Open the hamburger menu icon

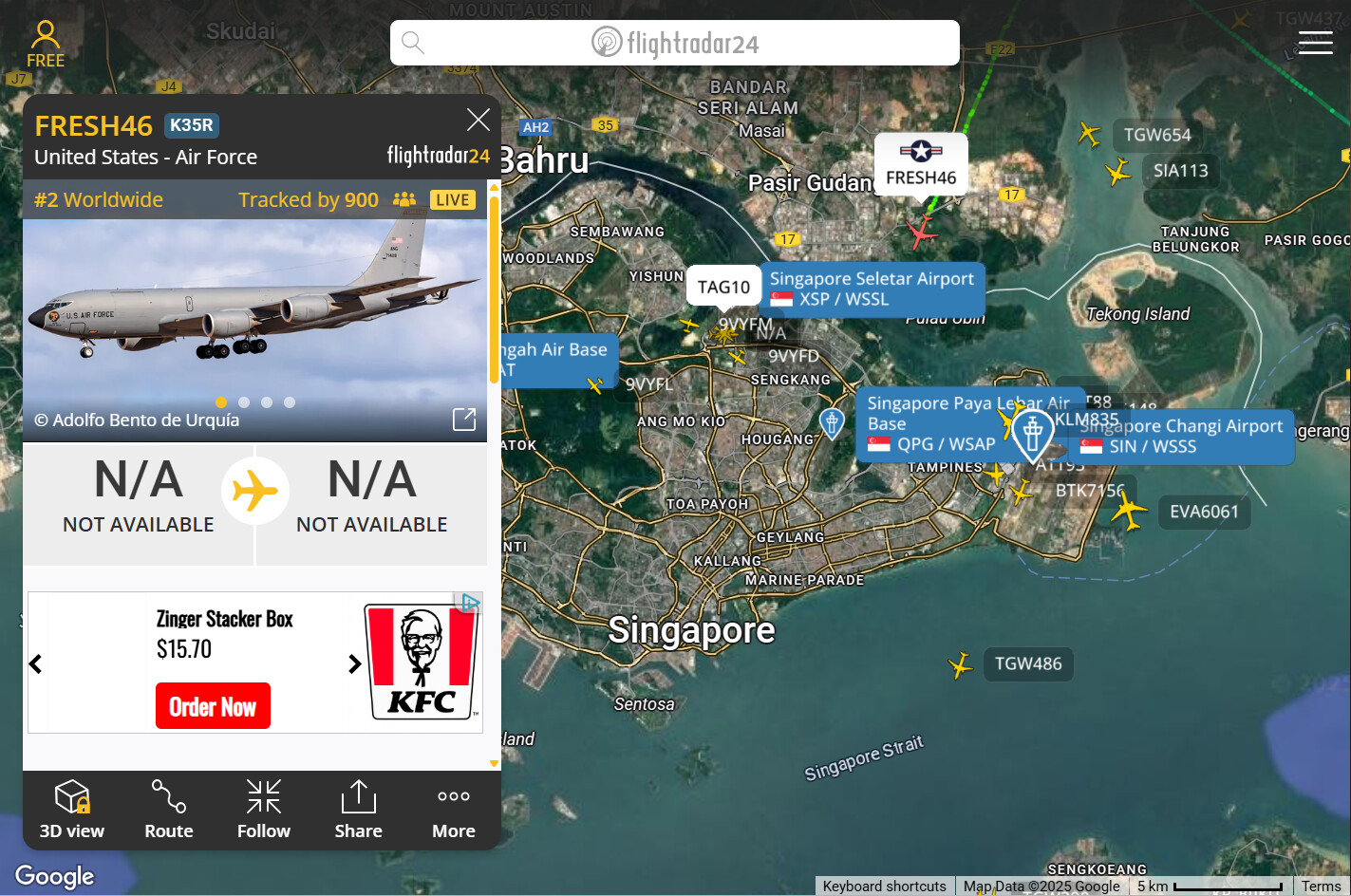(x=1315, y=43)
